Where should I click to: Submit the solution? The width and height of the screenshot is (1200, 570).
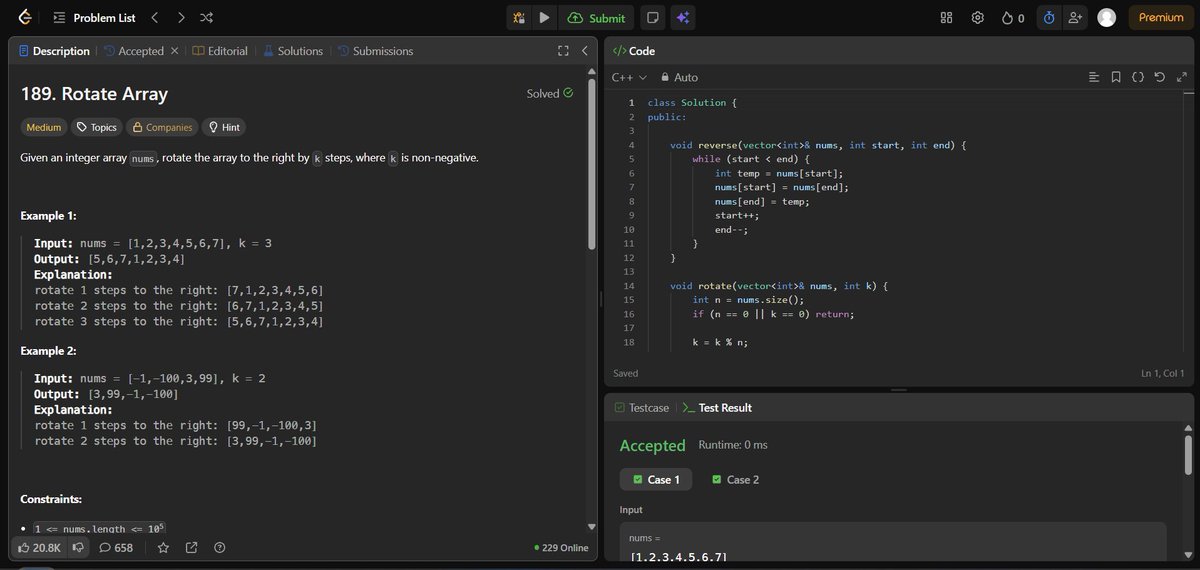click(x=597, y=18)
